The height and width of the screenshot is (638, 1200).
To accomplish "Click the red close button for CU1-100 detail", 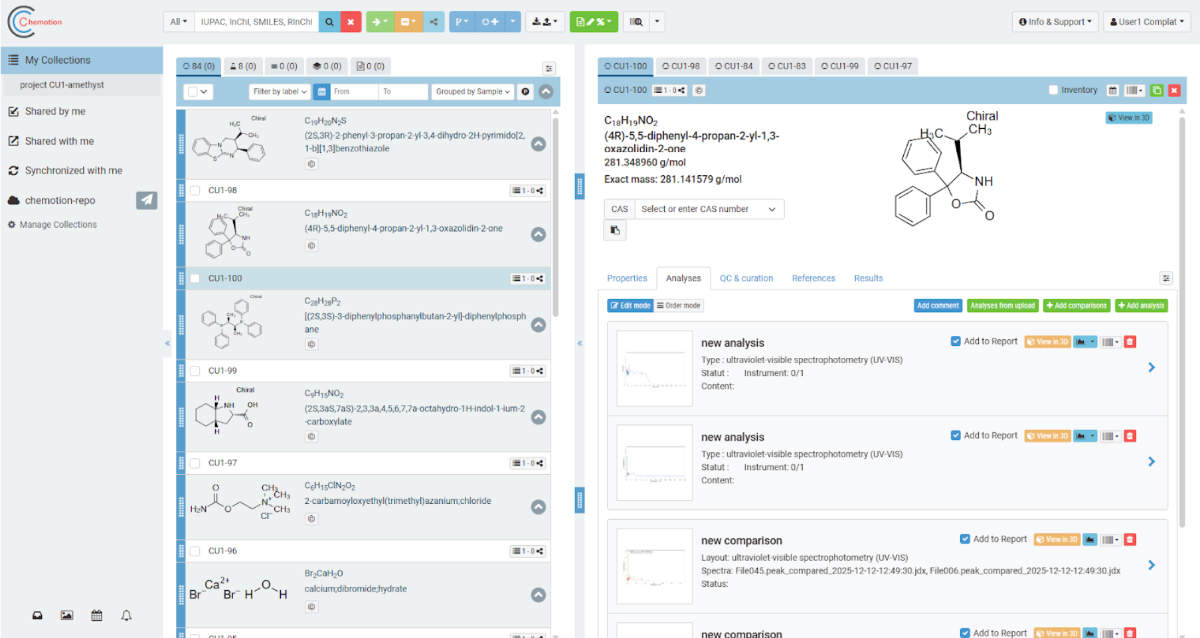I will 1174,90.
